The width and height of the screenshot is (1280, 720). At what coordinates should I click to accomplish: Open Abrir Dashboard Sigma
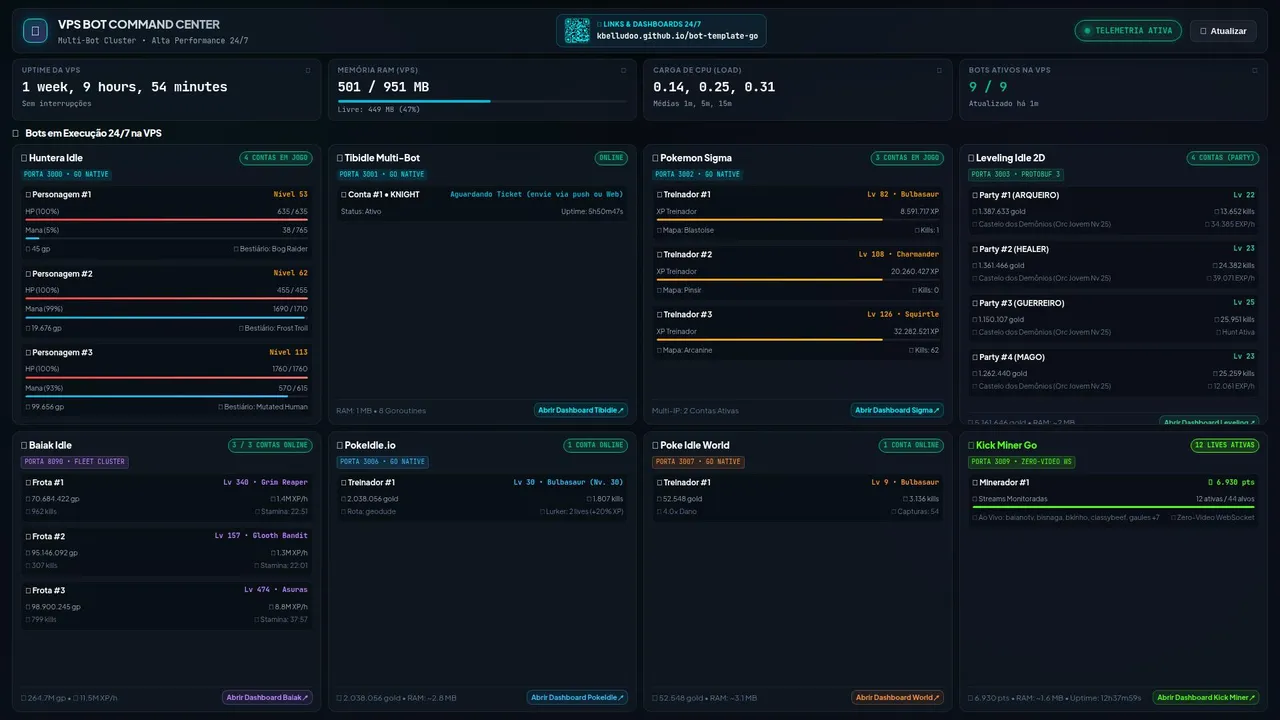pyautogui.click(x=897, y=410)
